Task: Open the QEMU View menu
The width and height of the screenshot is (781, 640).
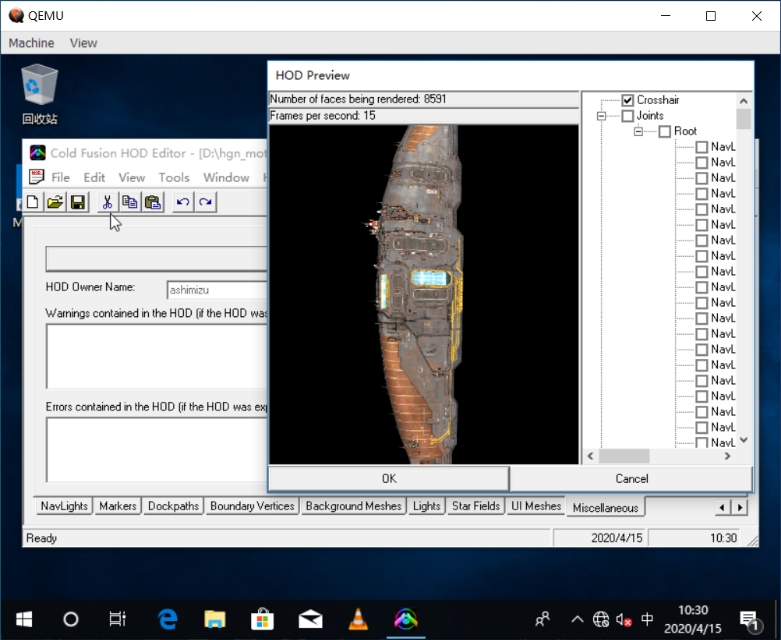Action: [83, 43]
